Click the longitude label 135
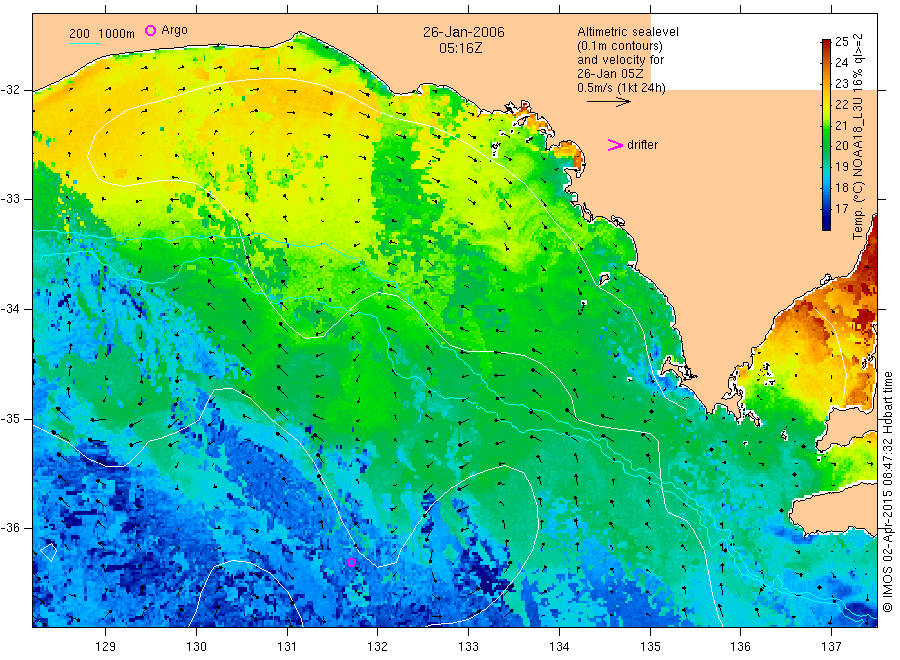 (650, 647)
